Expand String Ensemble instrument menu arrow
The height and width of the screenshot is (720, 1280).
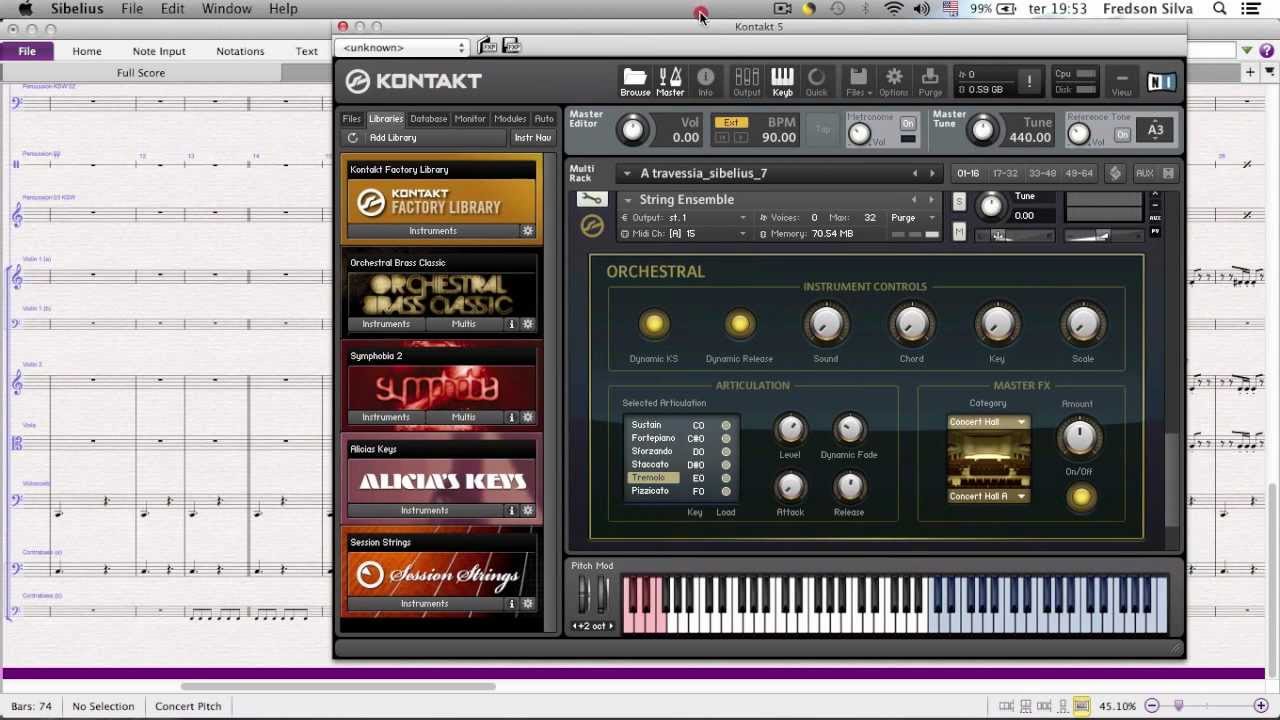pos(628,200)
